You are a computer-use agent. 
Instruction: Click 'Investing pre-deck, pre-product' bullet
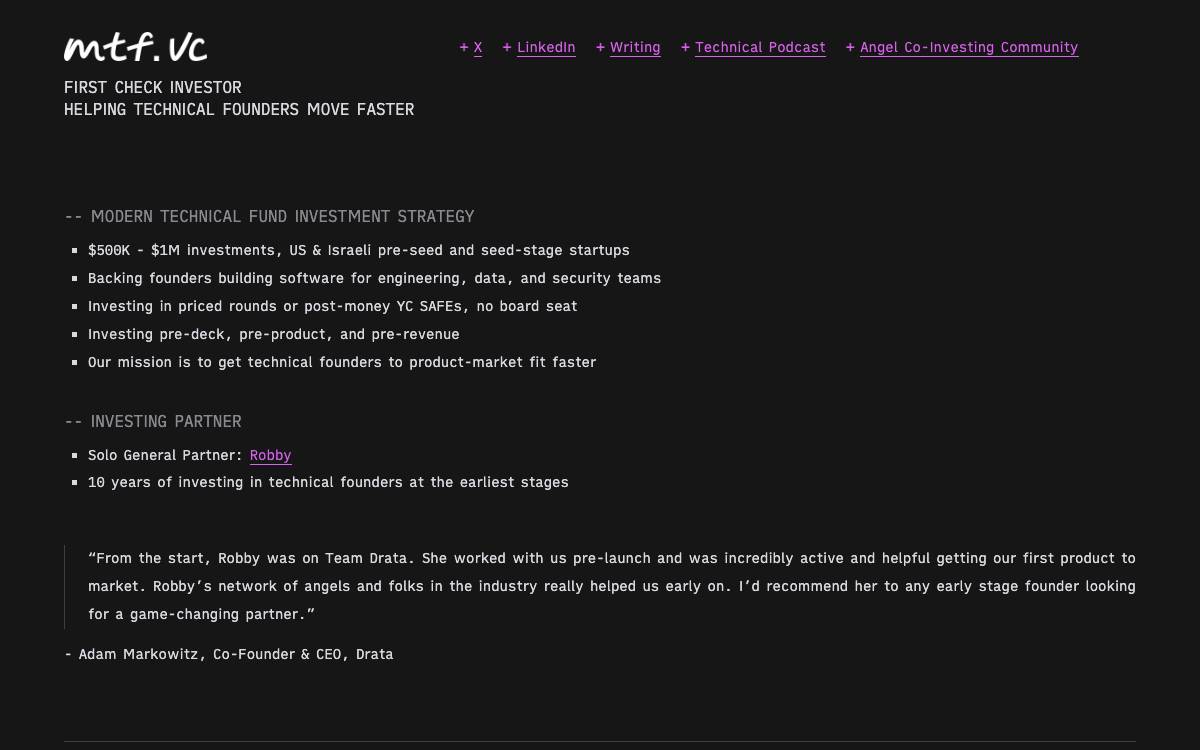(x=274, y=334)
